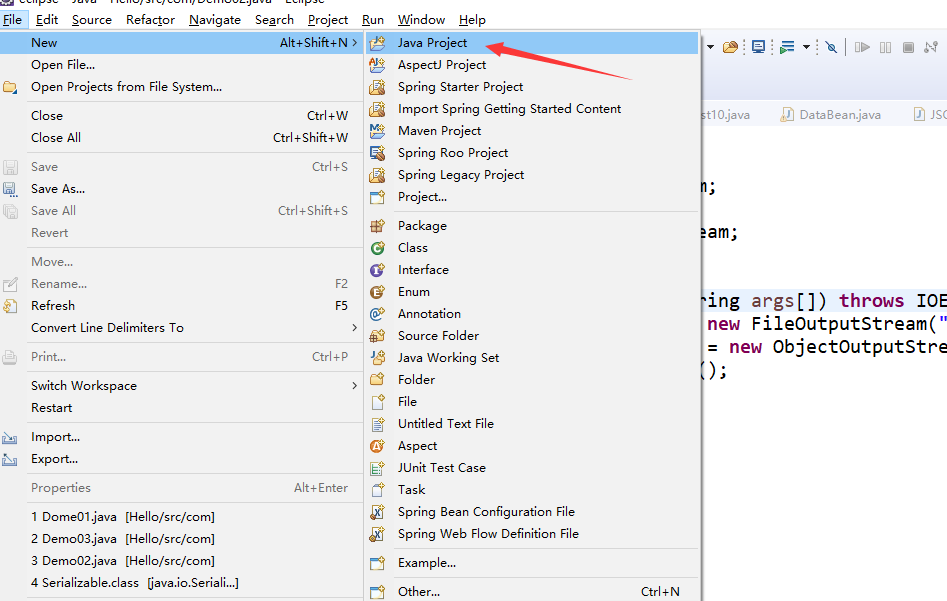Switch to the DataBean.java editor tab

point(839,115)
